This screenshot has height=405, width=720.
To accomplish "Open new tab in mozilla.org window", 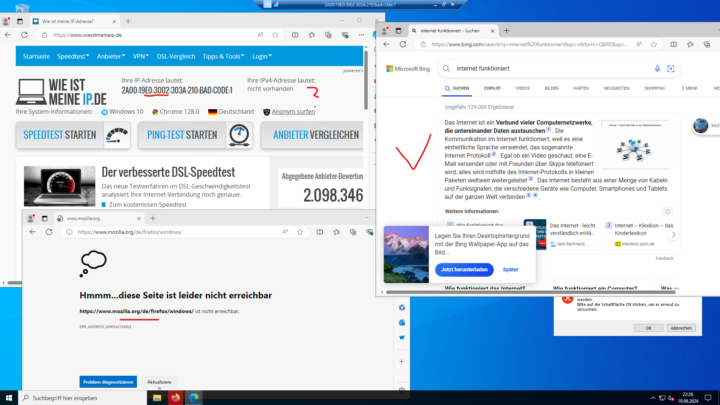I will click(153, 219).
